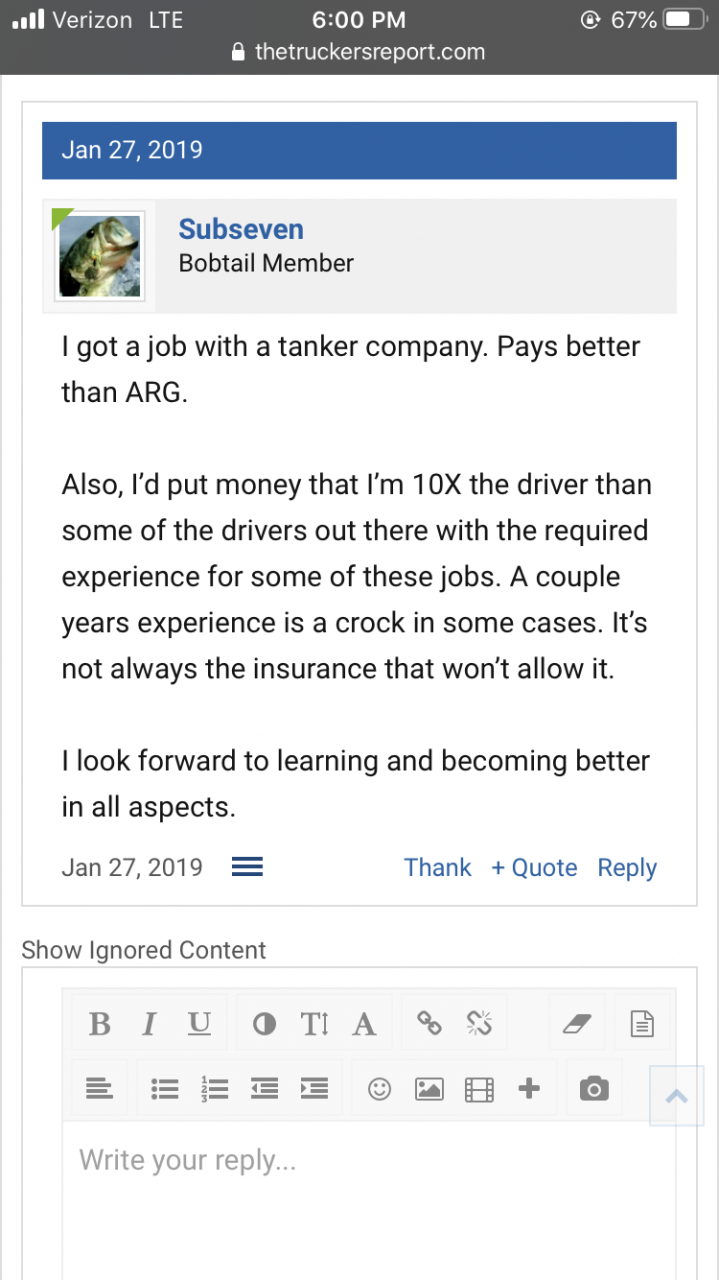
Task: Open the font family dropdown
Action: 364,1024
